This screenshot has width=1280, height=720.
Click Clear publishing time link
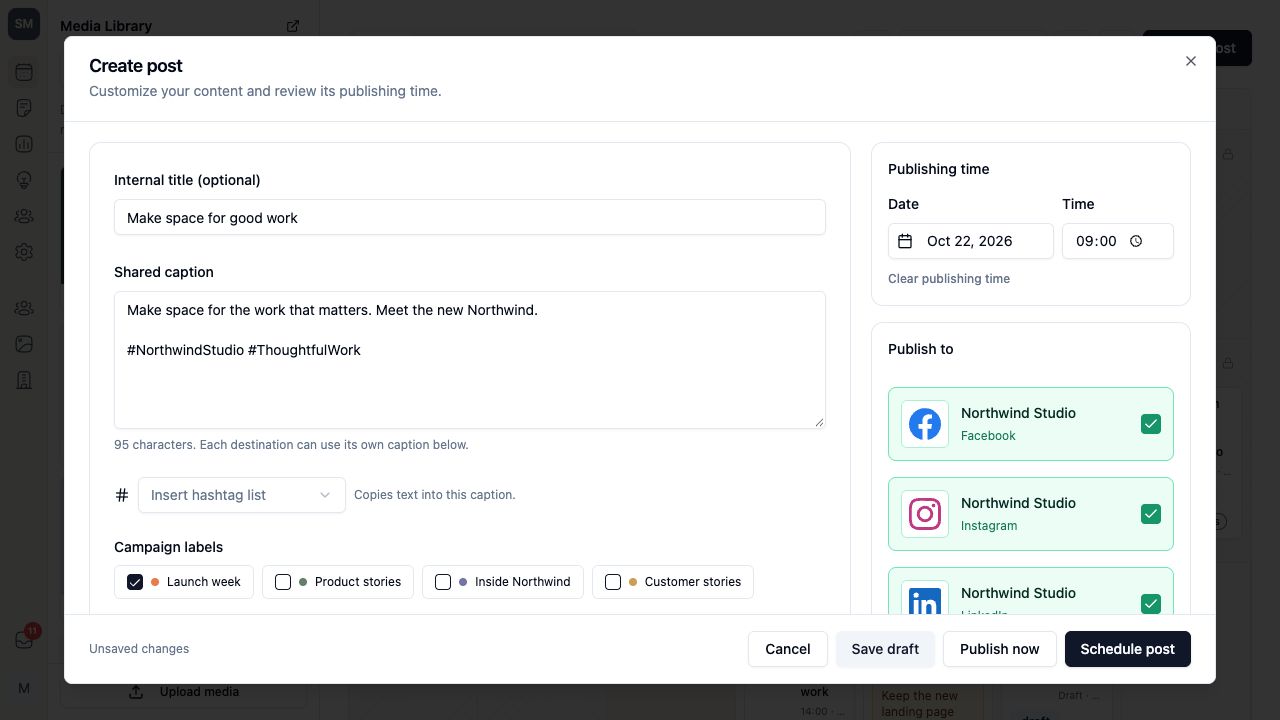[x=949, y=279]
